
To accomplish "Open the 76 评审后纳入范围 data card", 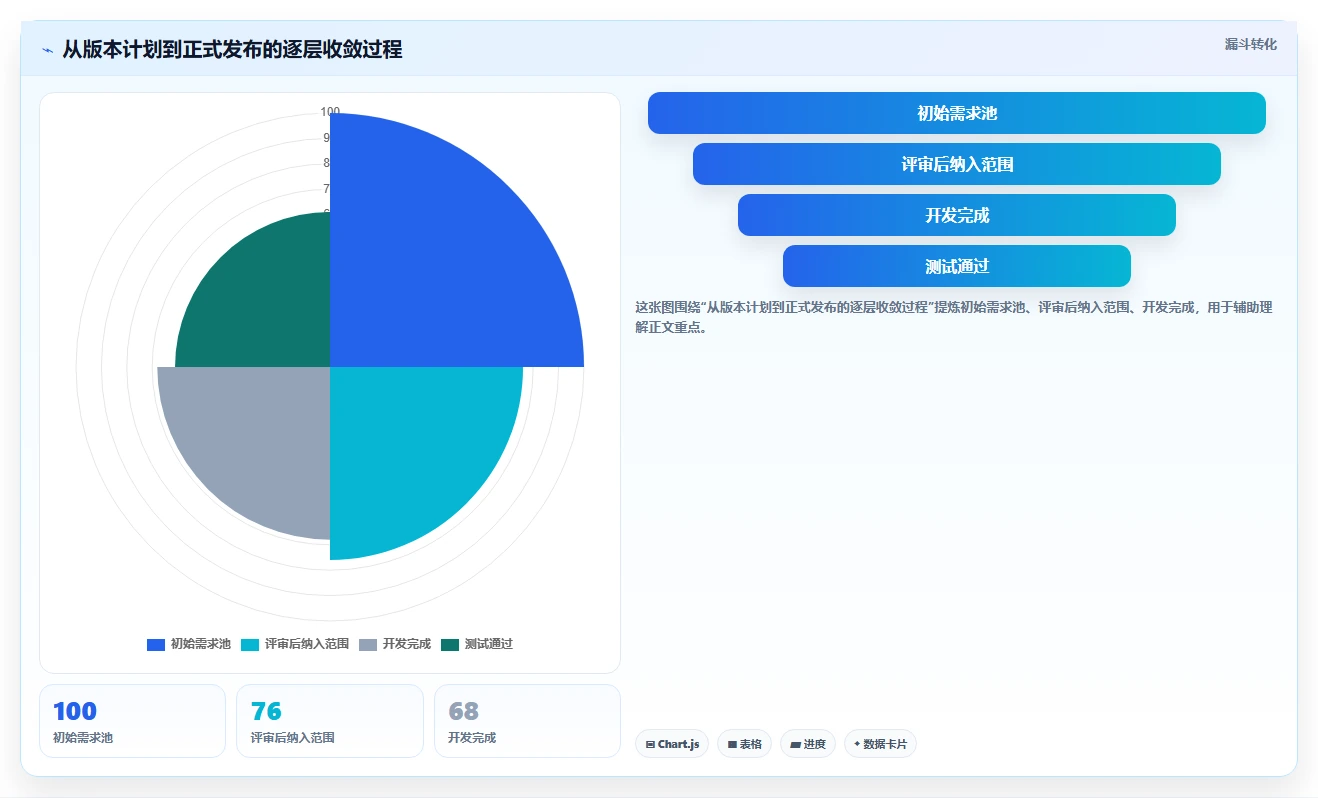I will (330, 721).
